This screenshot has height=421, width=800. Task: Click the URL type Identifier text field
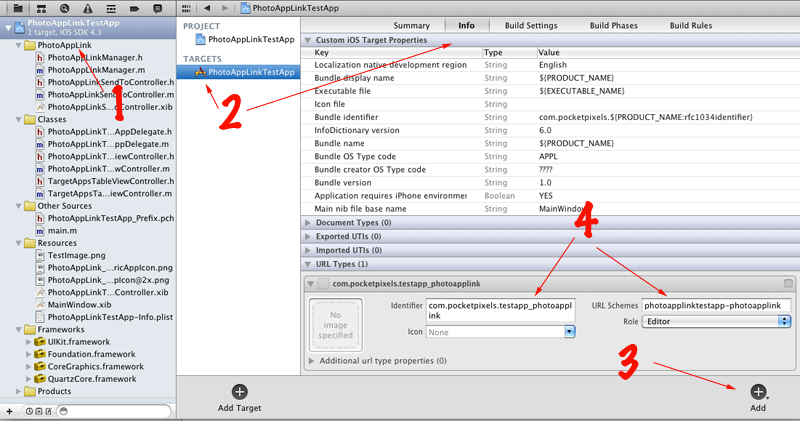[x=500, y=310]
